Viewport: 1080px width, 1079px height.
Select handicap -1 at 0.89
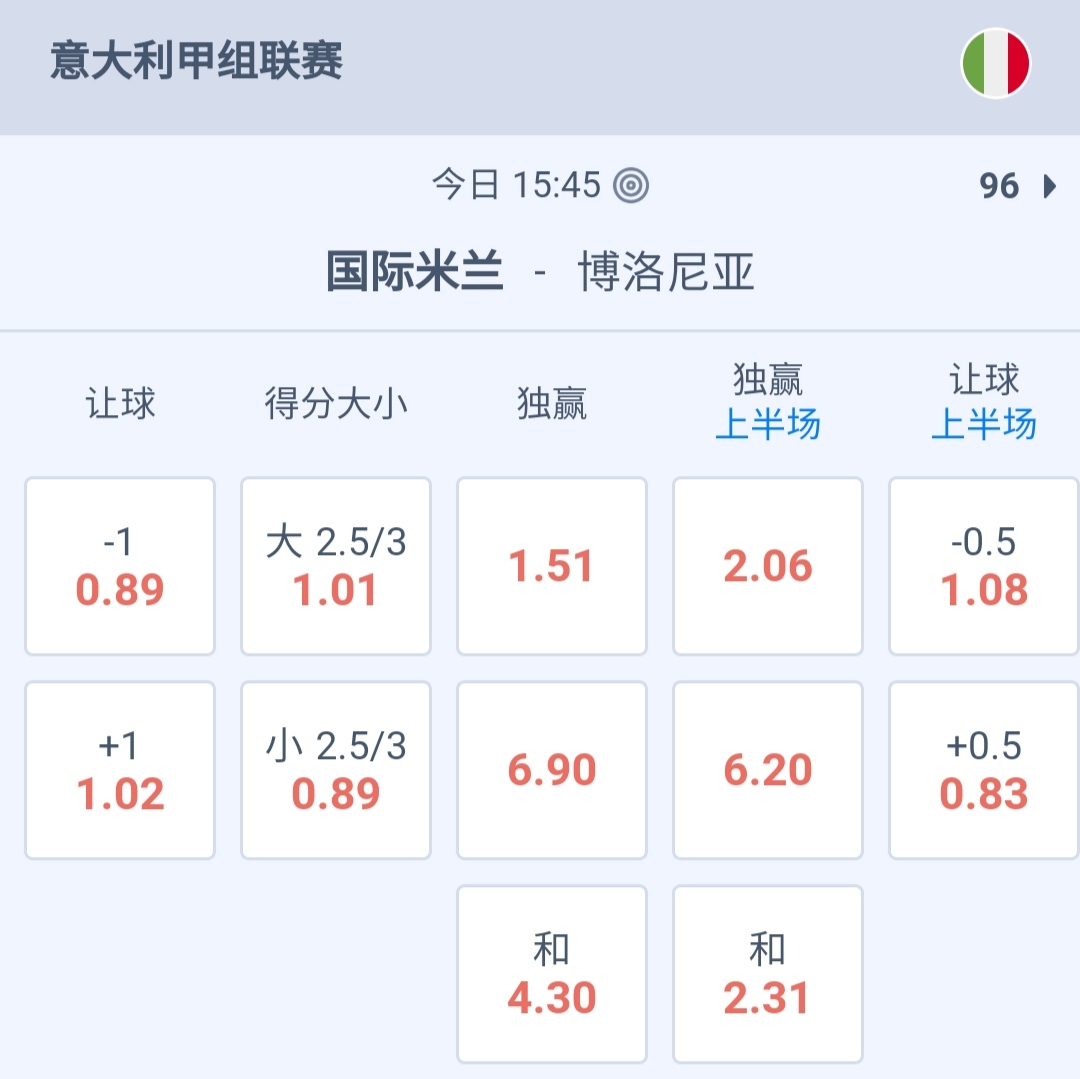120,566
